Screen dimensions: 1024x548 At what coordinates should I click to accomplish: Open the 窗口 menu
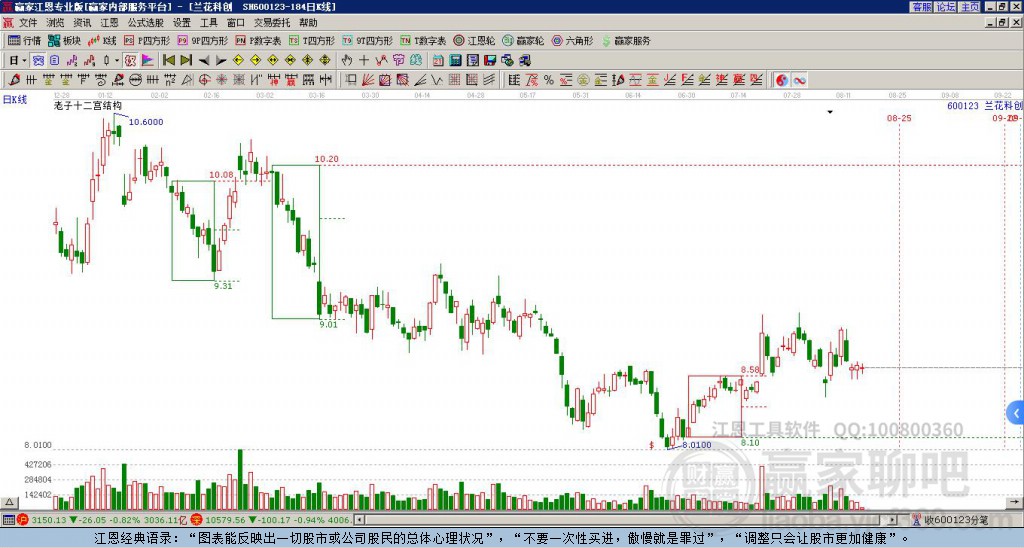click(236, 23)
